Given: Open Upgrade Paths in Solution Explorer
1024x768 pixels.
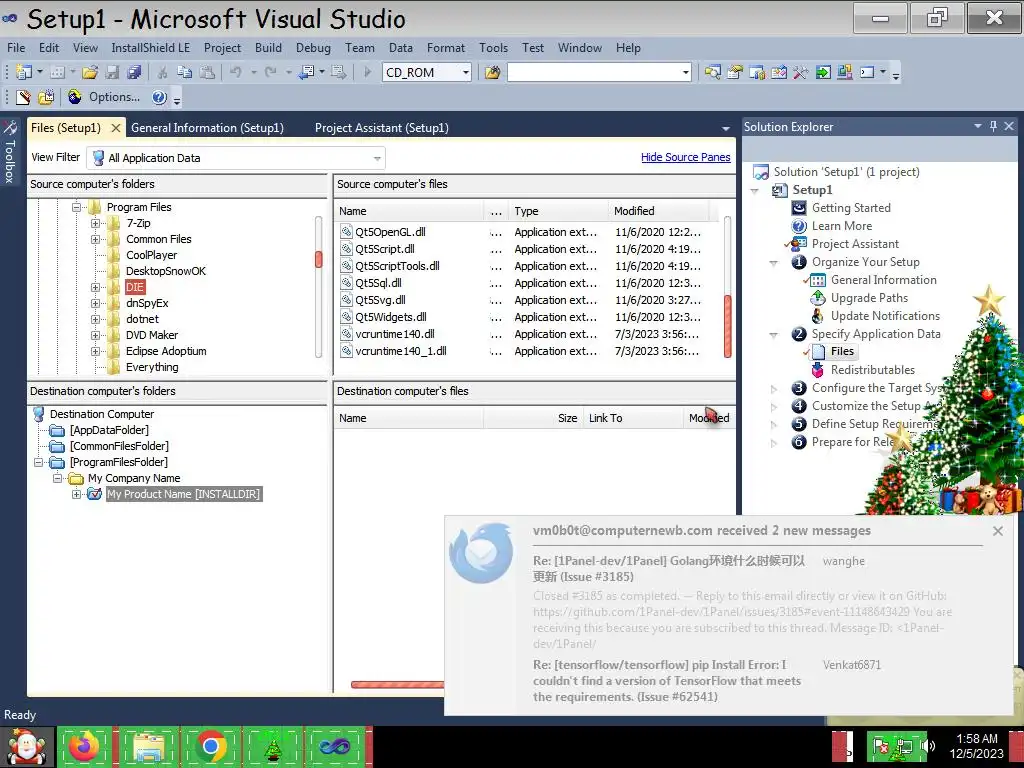Looking at the screenshot, I should coord(869,298).
